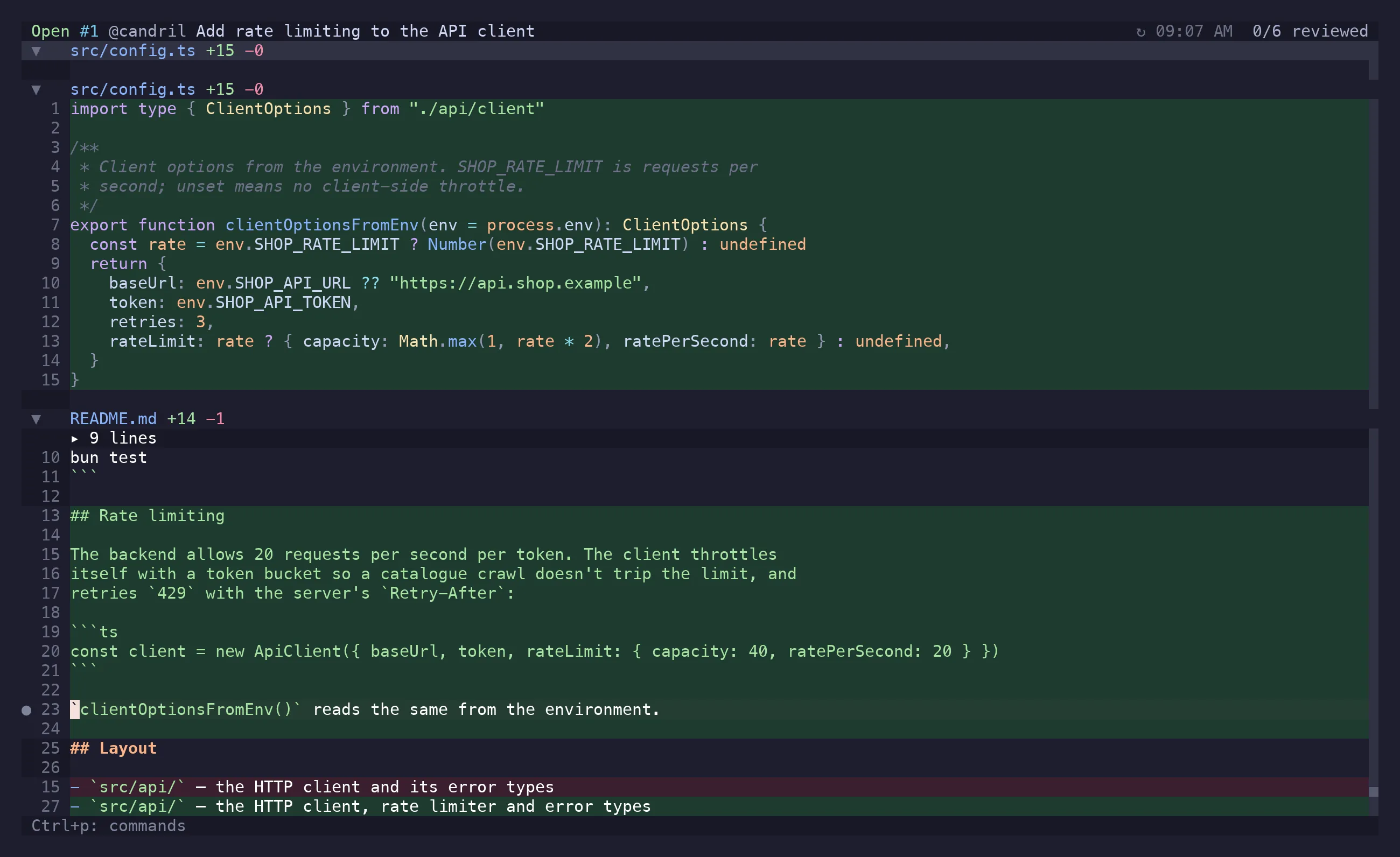The width and height of the screenshot is (1400, 857).
Task: Click 'retries: 3' in the config
Action: (157, 322)
